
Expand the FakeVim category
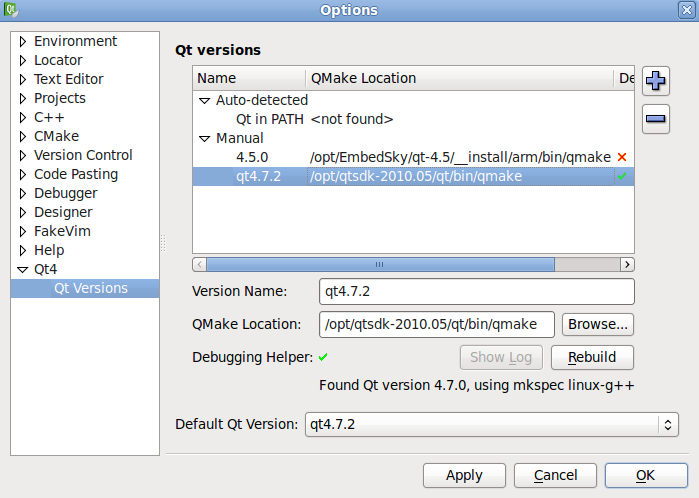23,231
